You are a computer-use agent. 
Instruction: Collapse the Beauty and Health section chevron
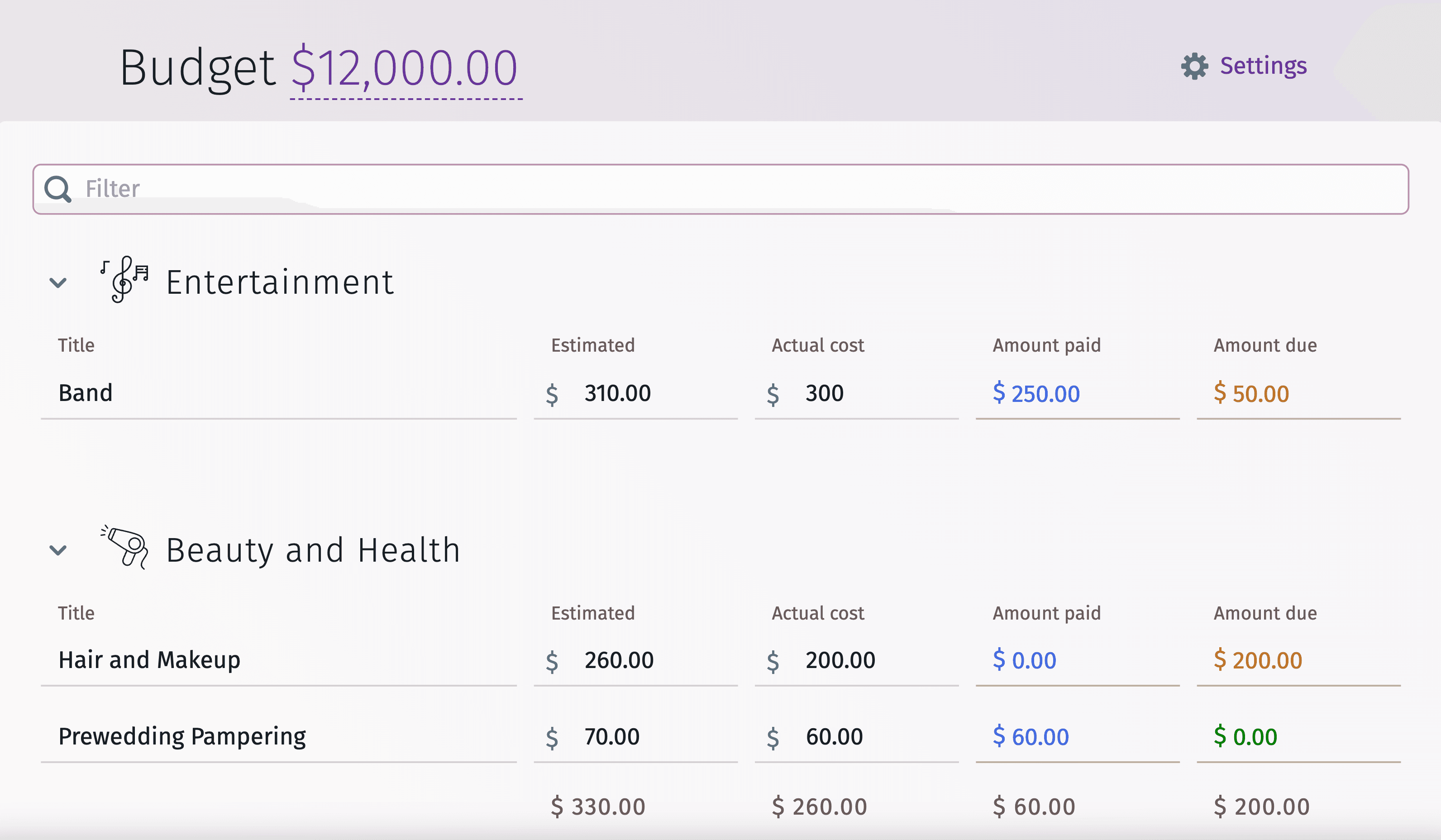coord(58,548)
